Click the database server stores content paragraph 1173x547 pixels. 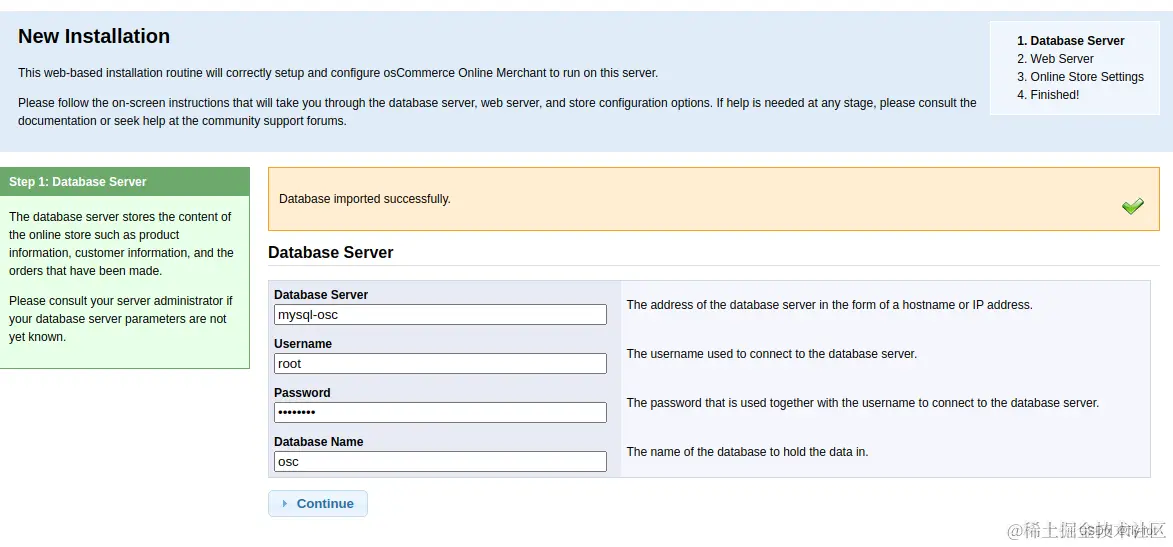(121, 244)
